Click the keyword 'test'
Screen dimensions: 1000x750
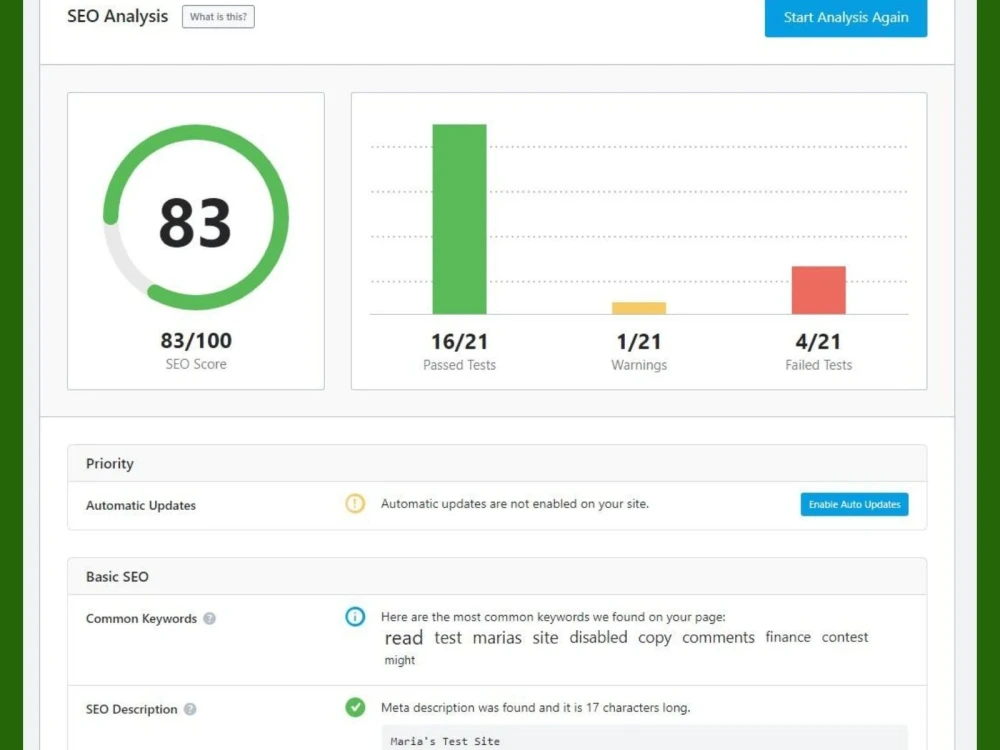[x=448, y=638]
